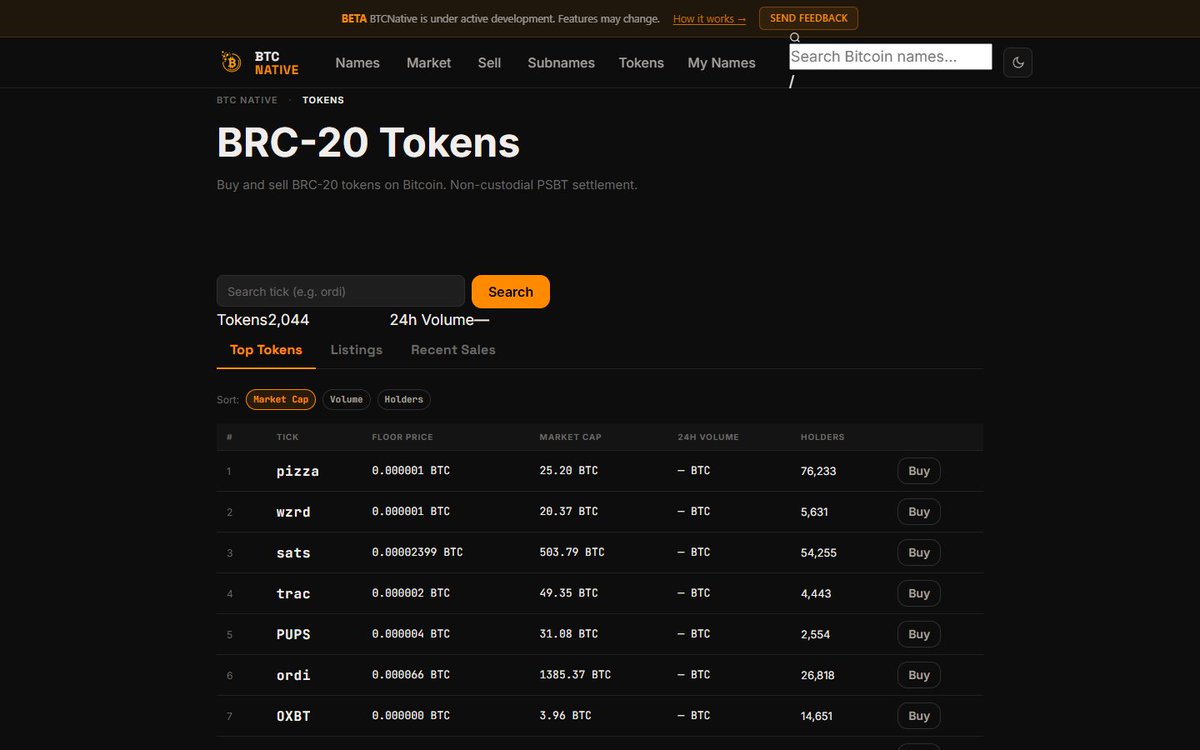Click the BTC NATIVE breadcrumb link

click(247, 100)
